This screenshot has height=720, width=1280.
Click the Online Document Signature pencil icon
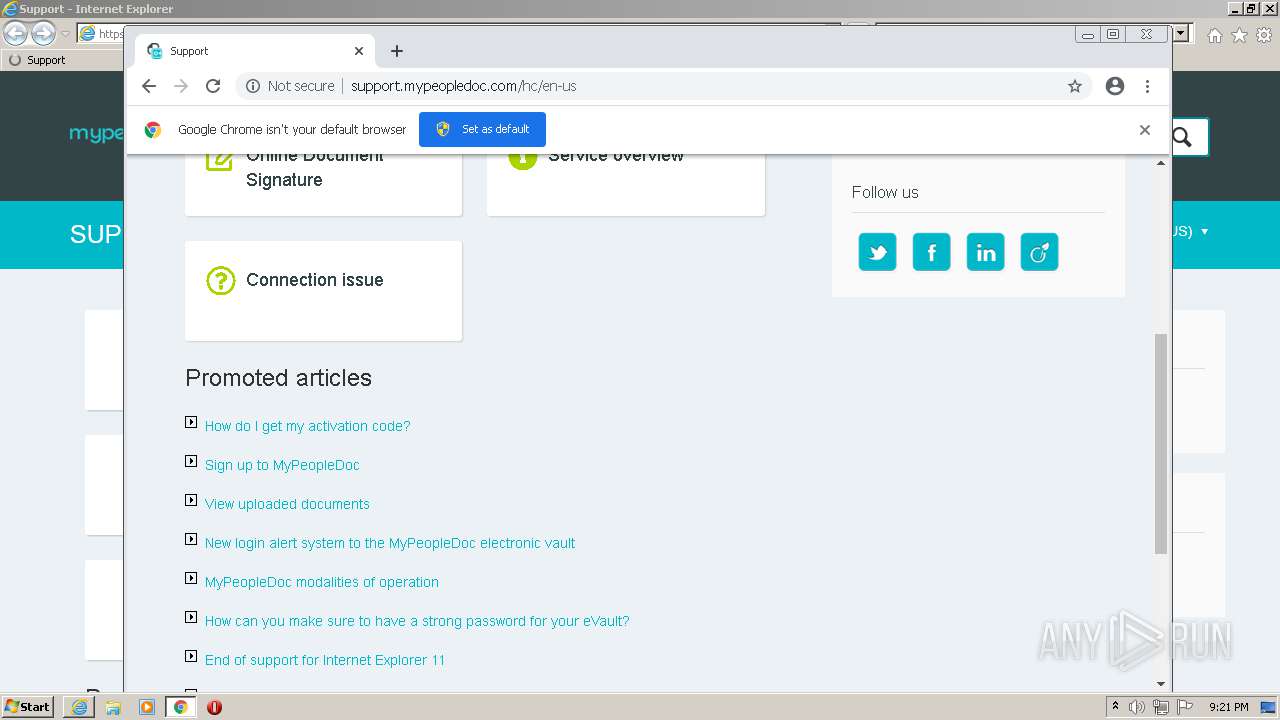click(x=219, y=161)
